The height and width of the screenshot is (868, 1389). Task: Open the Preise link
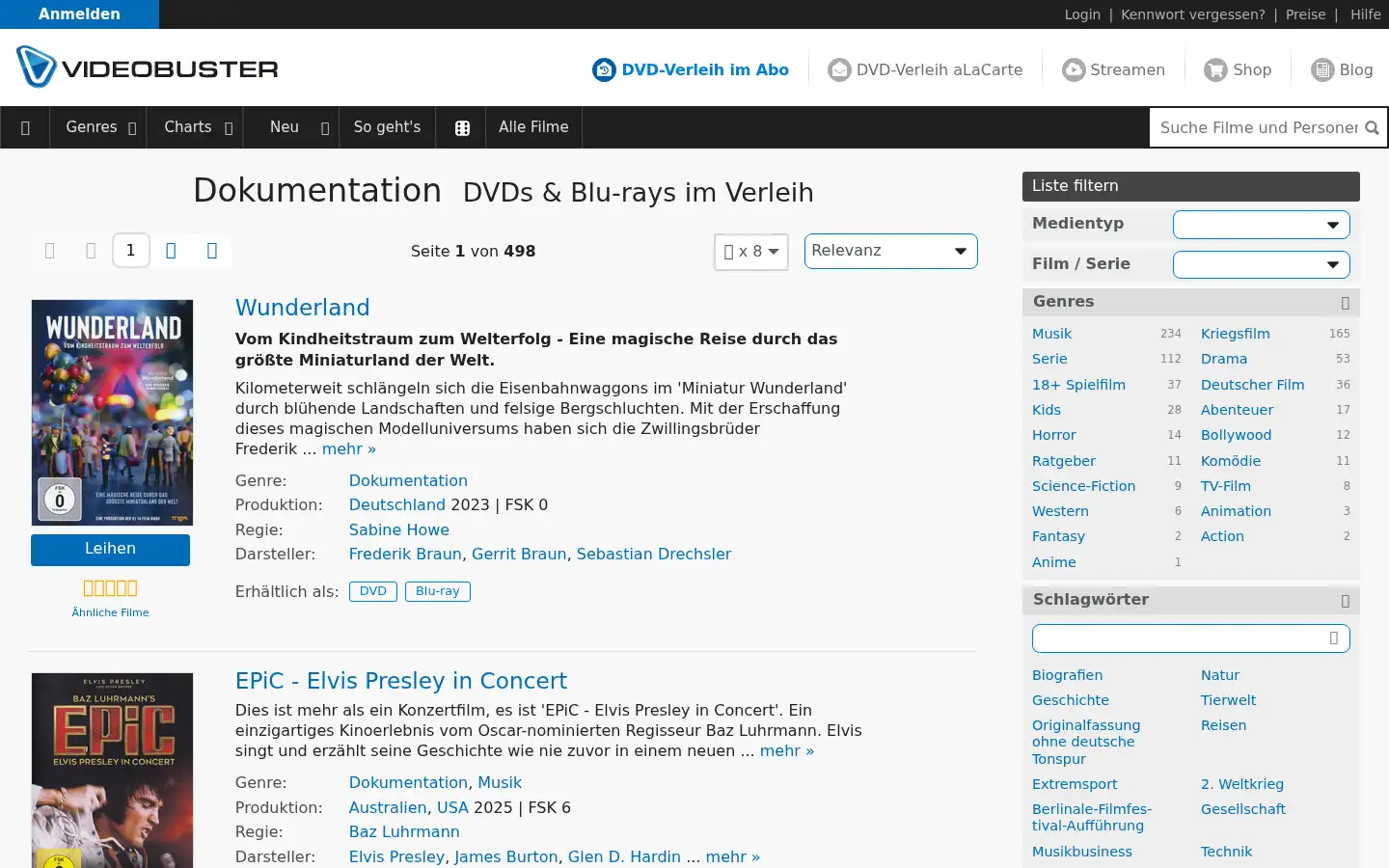(1305, 14)
